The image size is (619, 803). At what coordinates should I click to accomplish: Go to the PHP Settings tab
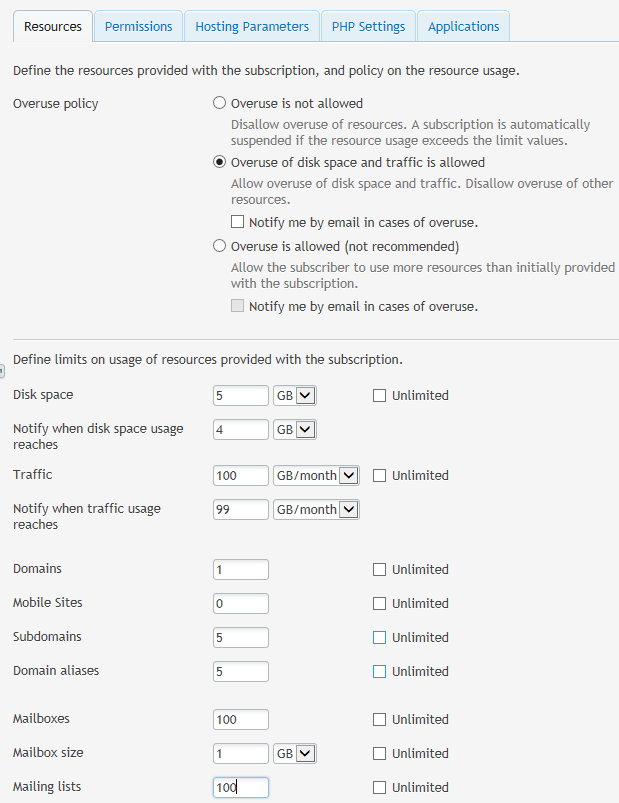368,27
